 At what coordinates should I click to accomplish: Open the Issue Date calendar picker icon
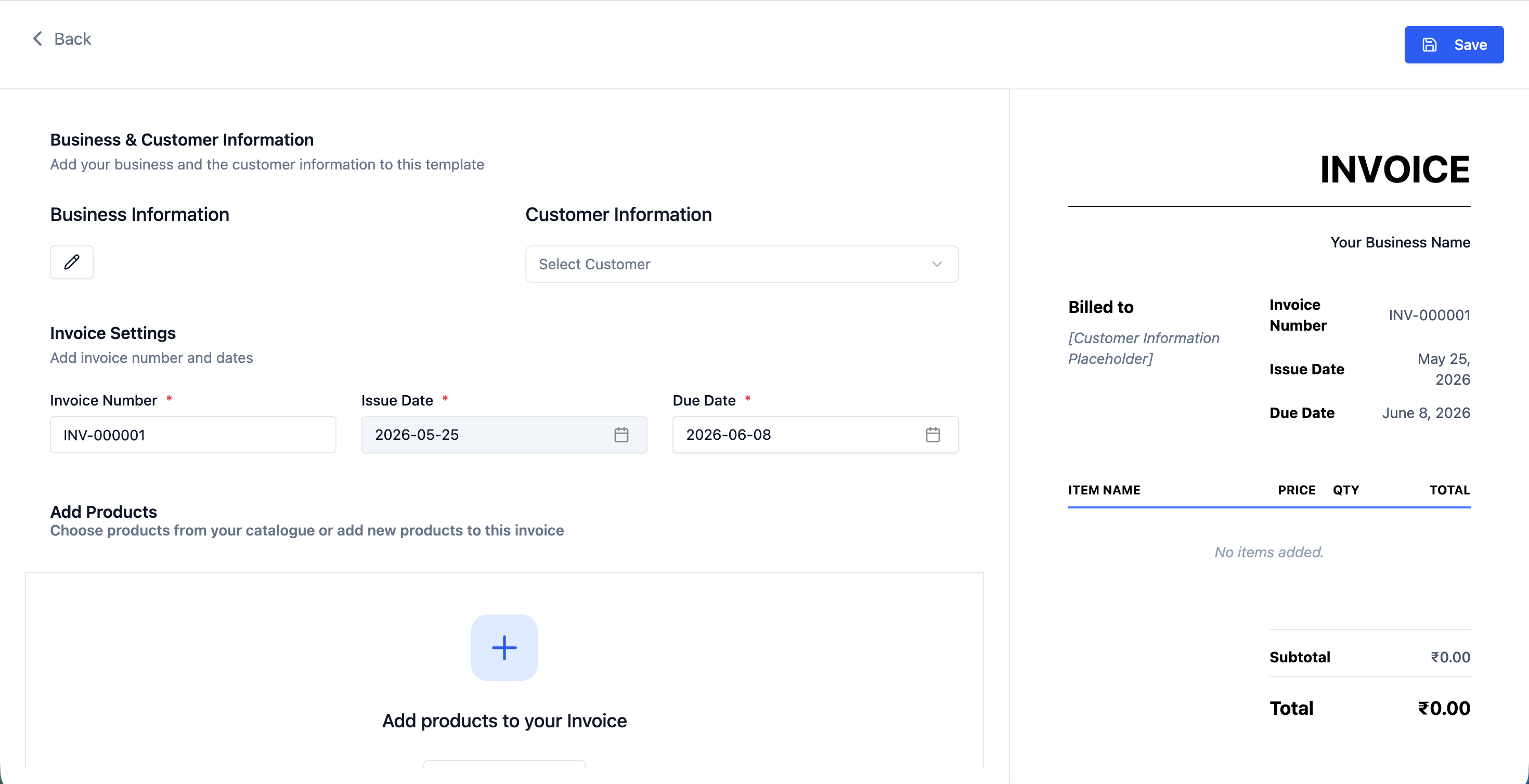click(621, 435)
